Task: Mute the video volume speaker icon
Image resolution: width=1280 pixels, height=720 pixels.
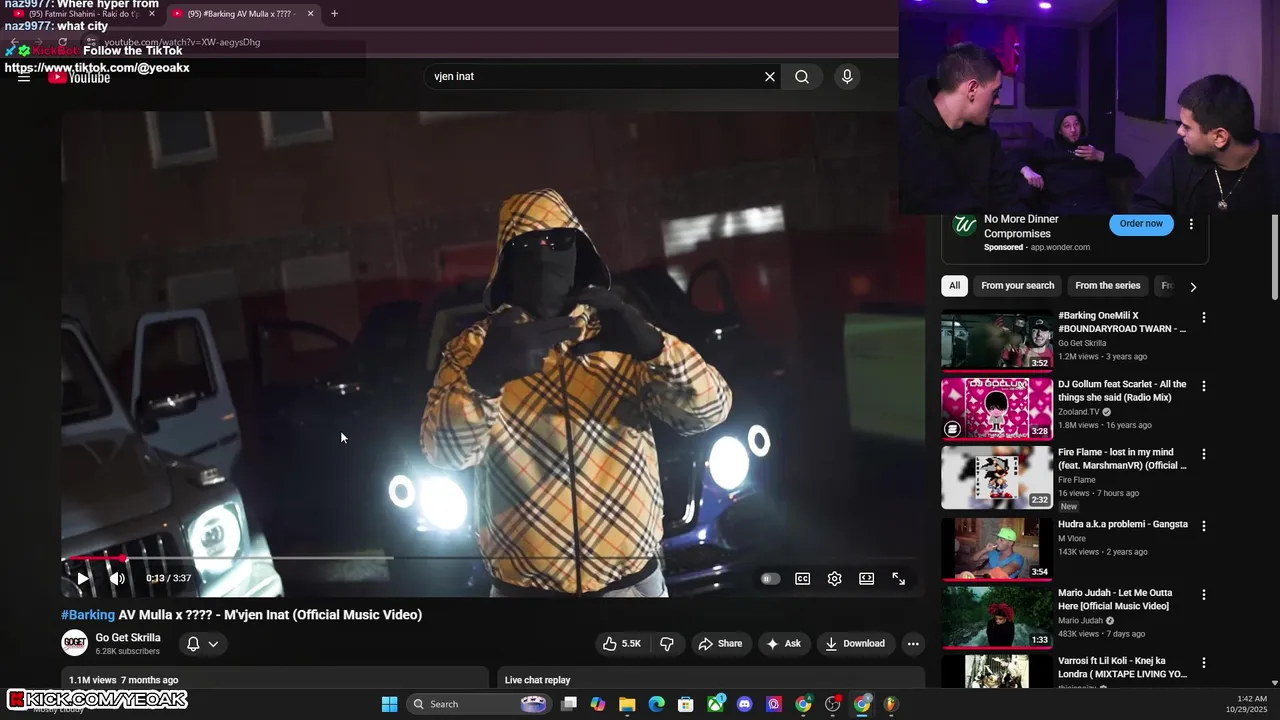Action: click(x=117, y=578)
